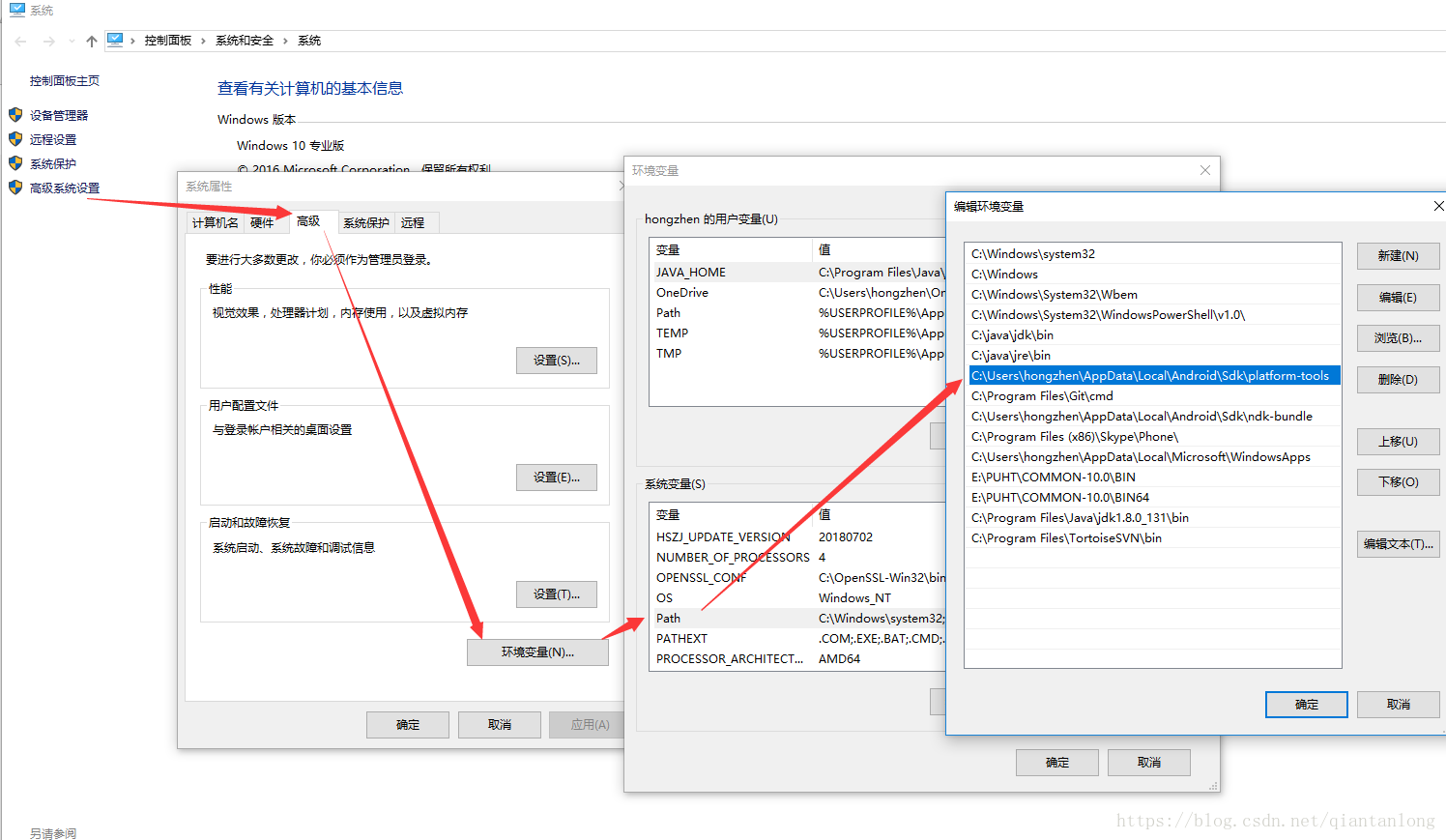Click shield icon beside 高级系统设置

point(15,188)
